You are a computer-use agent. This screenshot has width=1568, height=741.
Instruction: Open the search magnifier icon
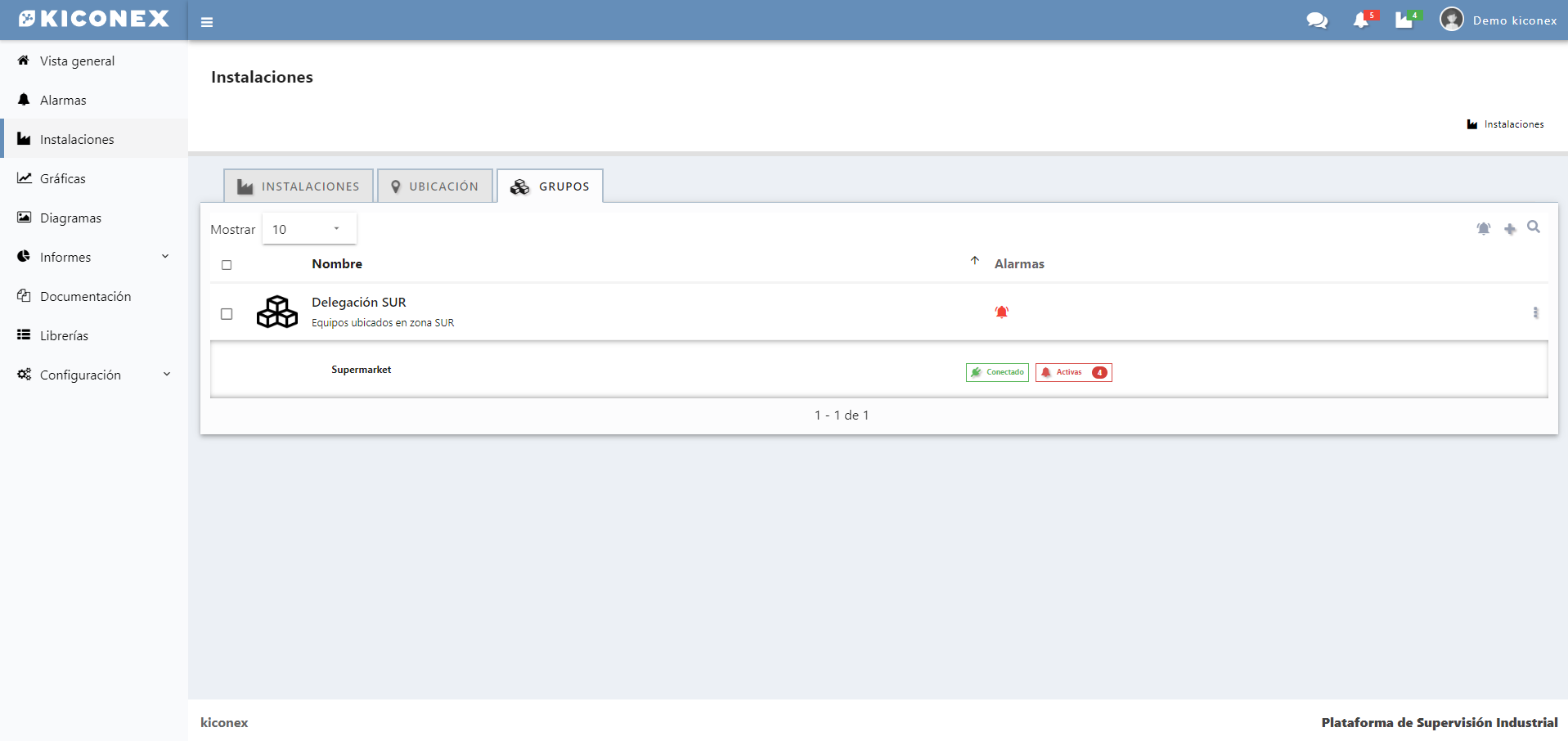point(1534,227)
